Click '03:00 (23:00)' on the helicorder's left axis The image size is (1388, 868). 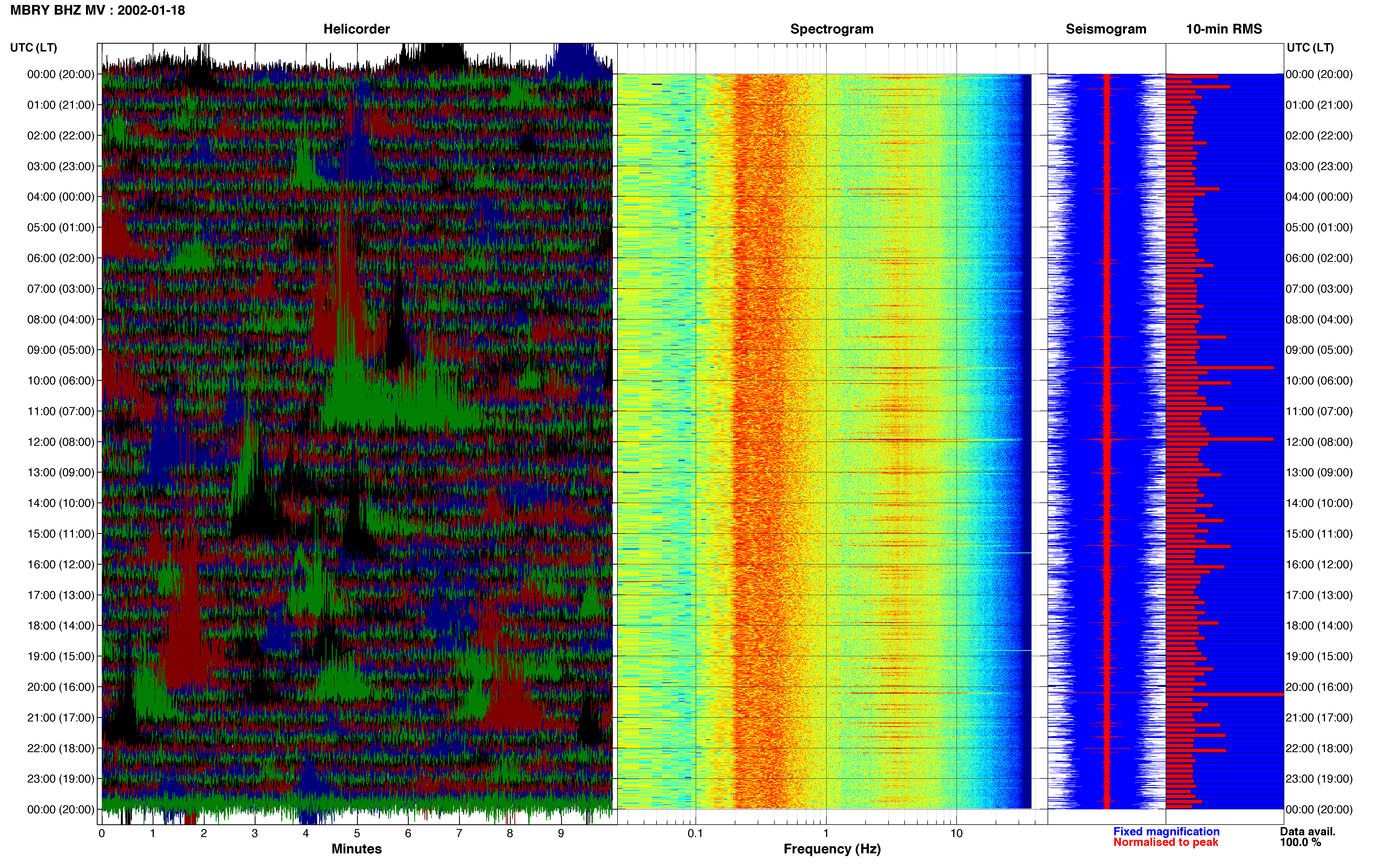(61, 166)
